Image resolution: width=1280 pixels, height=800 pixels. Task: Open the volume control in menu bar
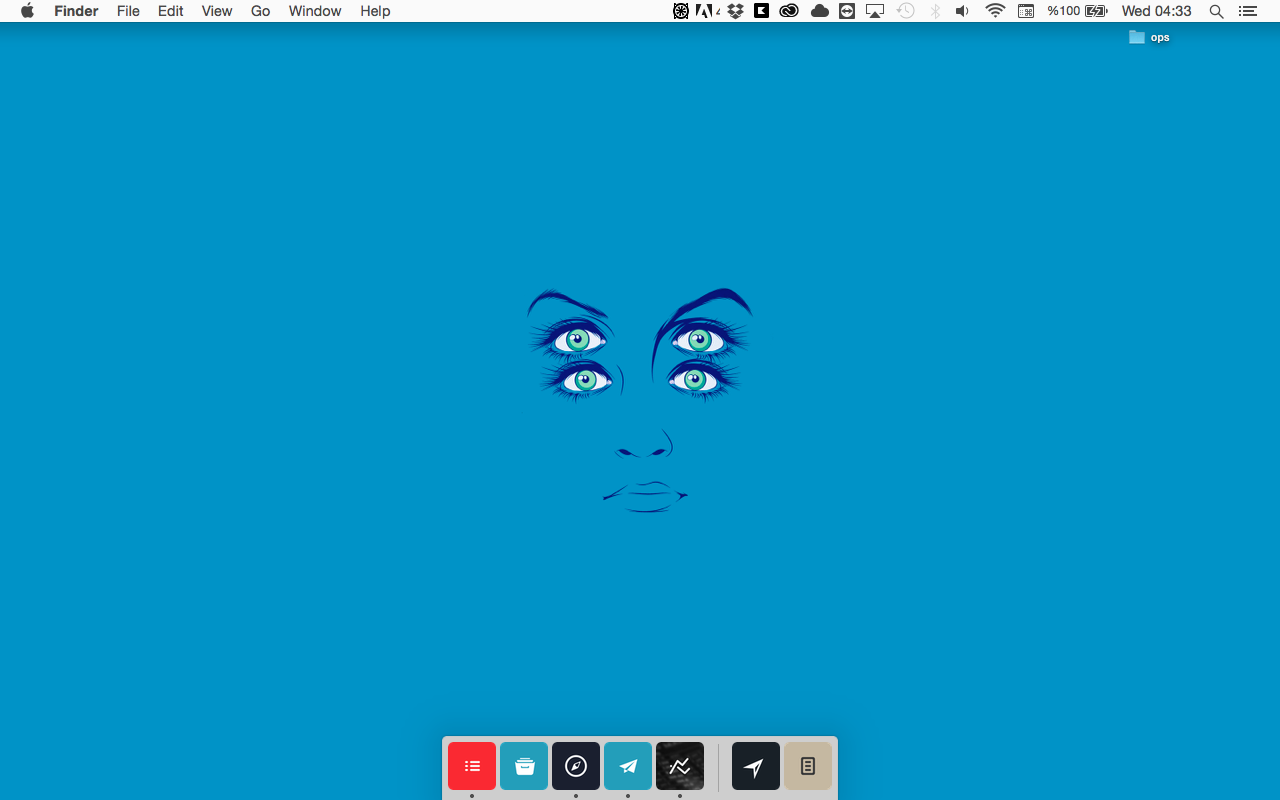point(962,11)
